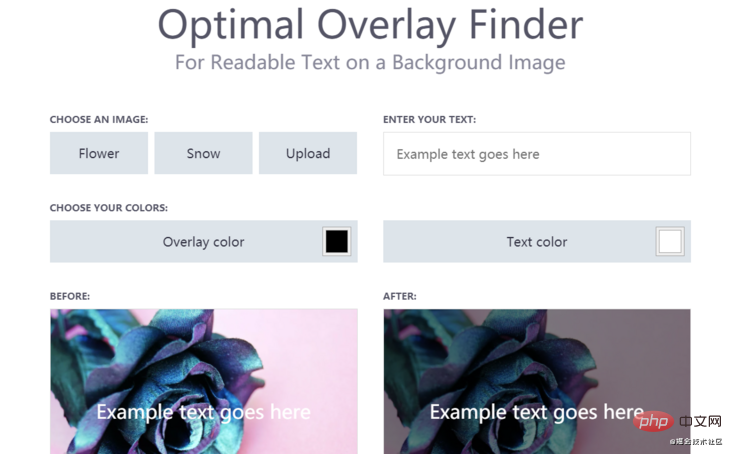Select the After preview image
Image resolution: width=732 pixels, height=454 pixels.
(x=537, y=381)
